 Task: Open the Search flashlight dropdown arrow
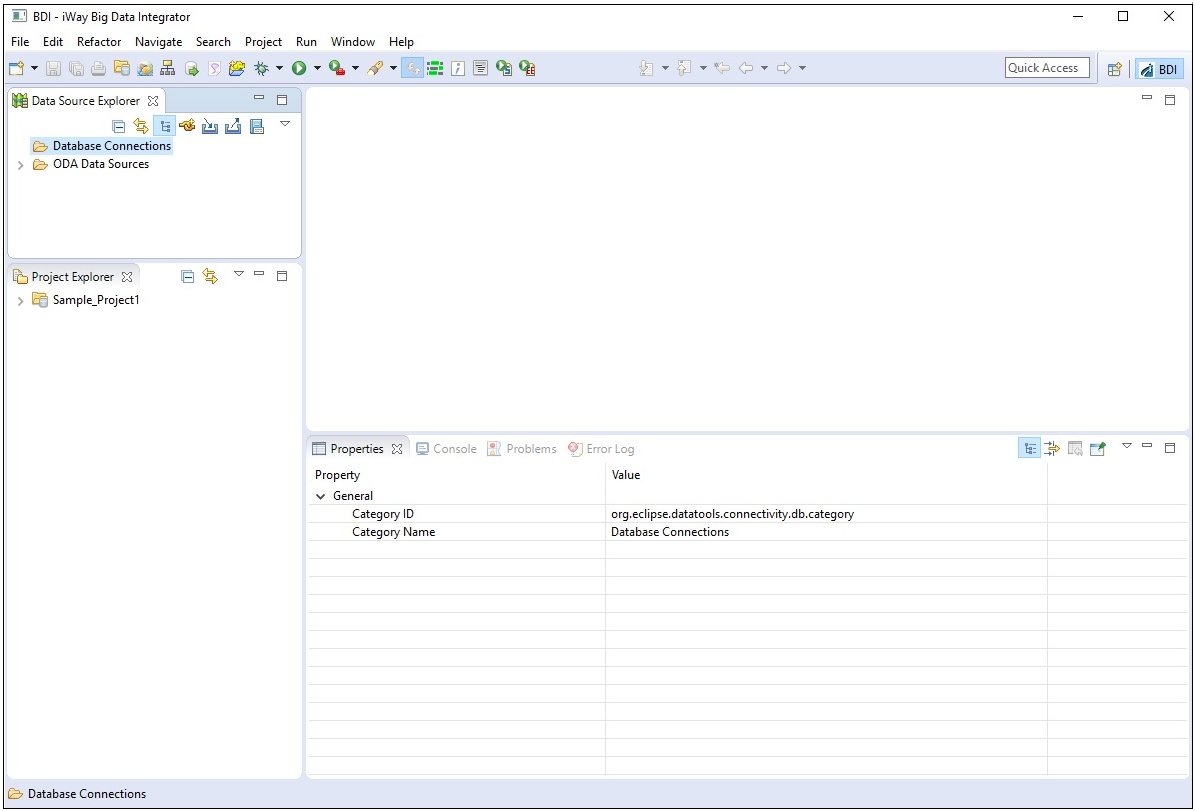pyautogui.click(x=393, y=69)
